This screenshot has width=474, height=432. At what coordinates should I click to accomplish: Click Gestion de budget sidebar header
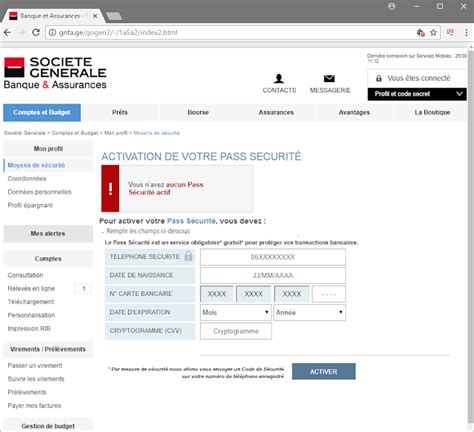coord(48,426)
